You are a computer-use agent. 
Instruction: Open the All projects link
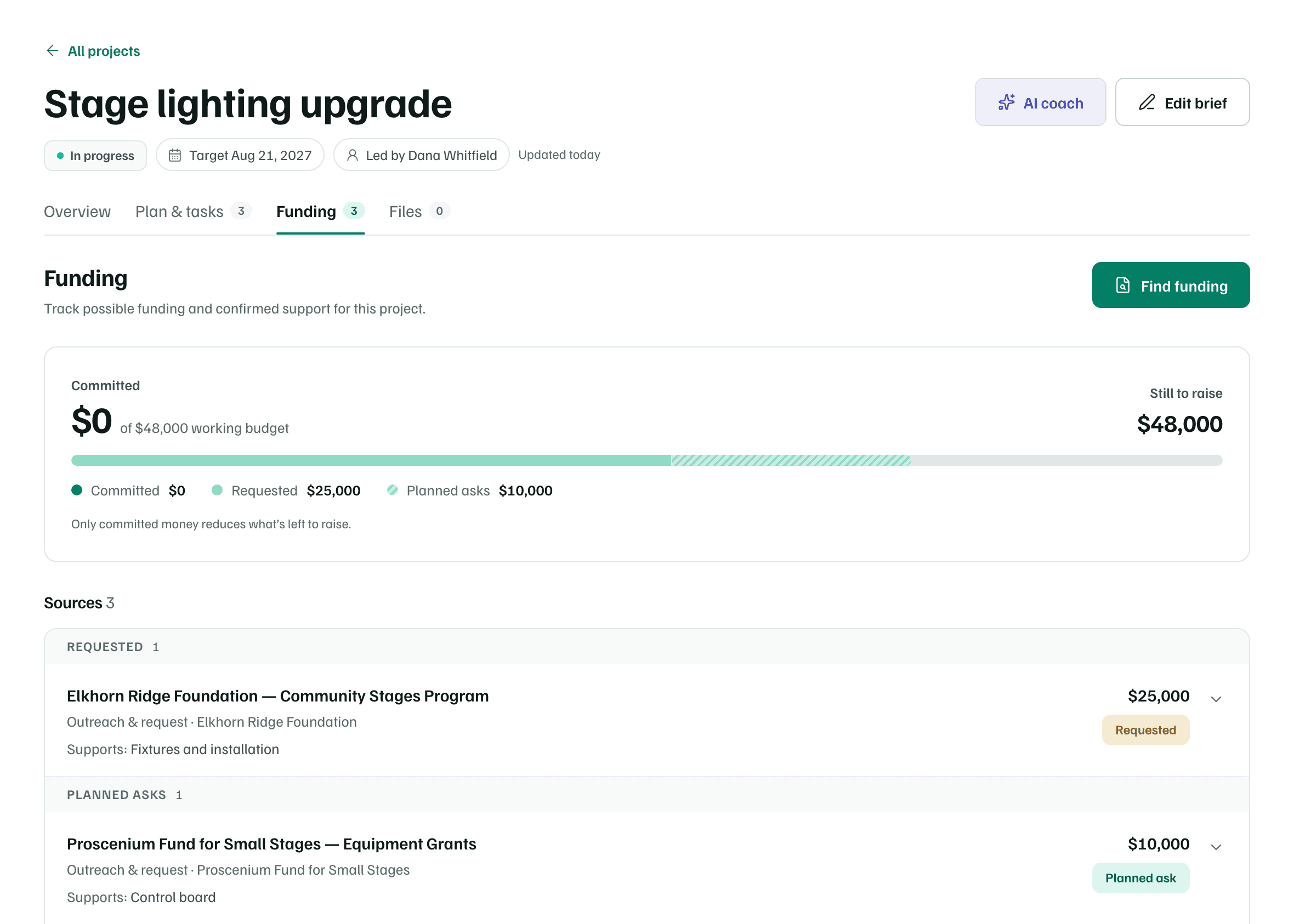(104, 51)
